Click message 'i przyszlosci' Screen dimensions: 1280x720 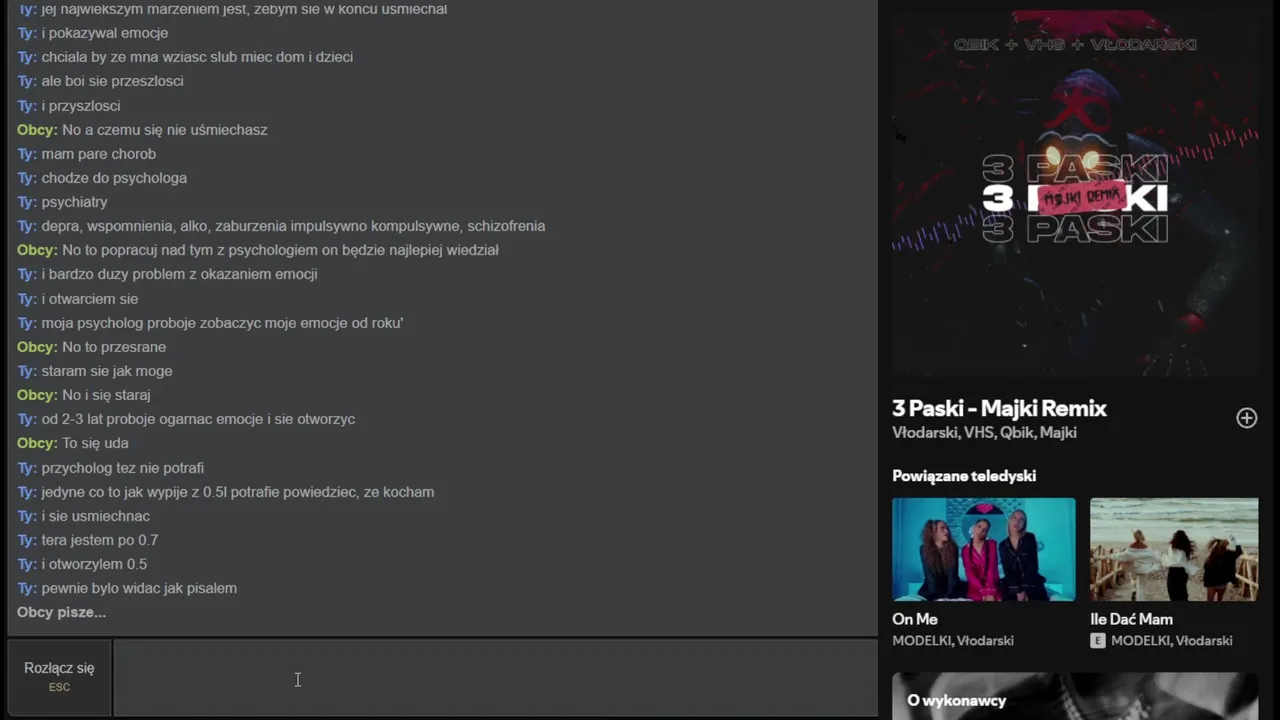pyautogui.click(x=69, y=106)
